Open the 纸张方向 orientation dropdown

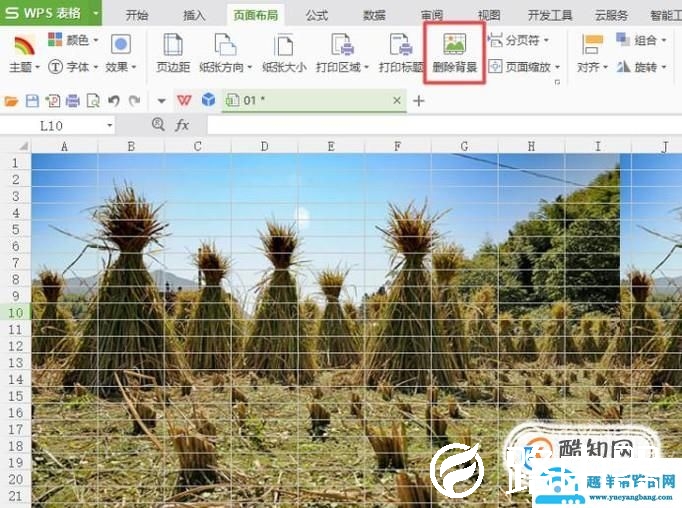tap(225, 53)
